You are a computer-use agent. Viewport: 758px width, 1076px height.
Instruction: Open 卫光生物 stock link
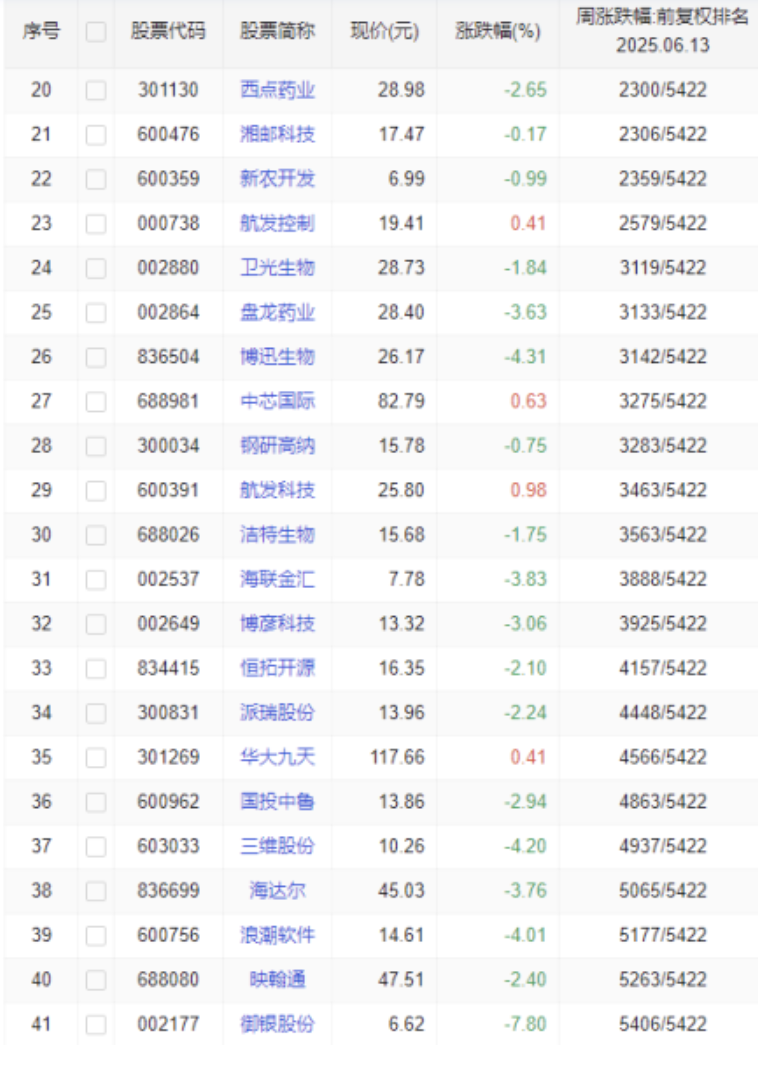(x=277, y=268)
